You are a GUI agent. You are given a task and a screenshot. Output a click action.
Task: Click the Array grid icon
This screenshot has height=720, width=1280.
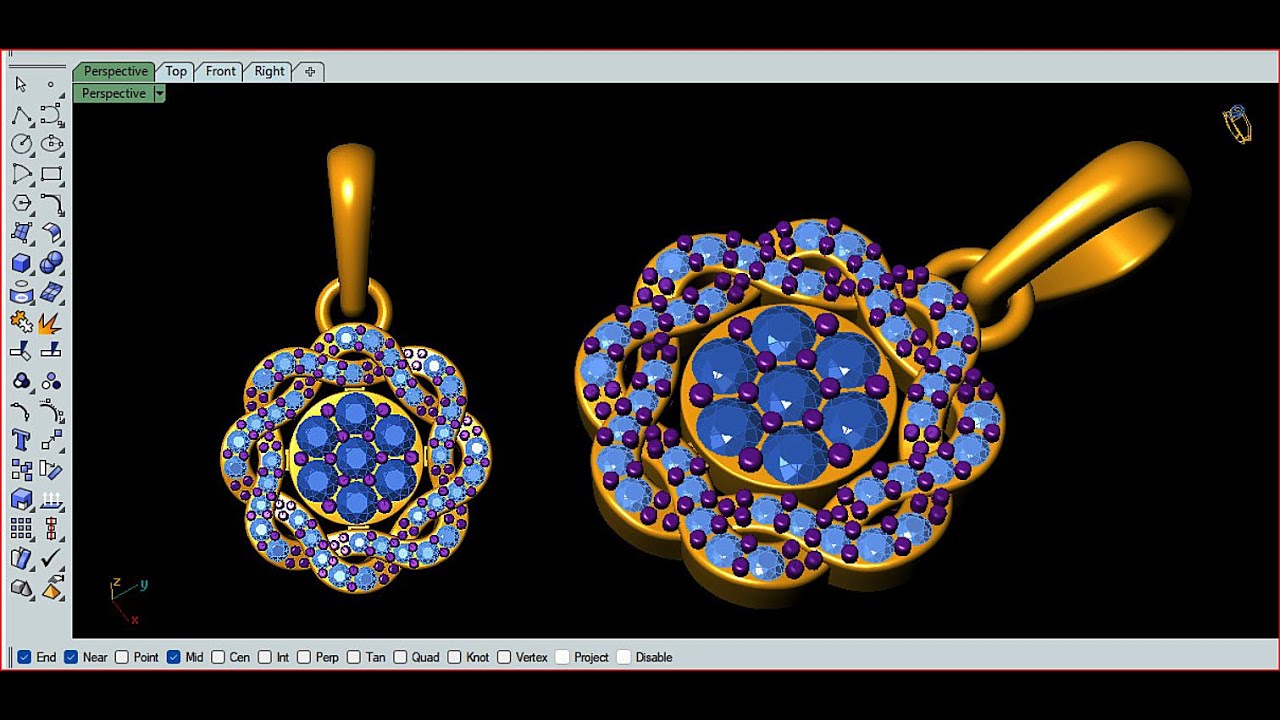point(21,529)
